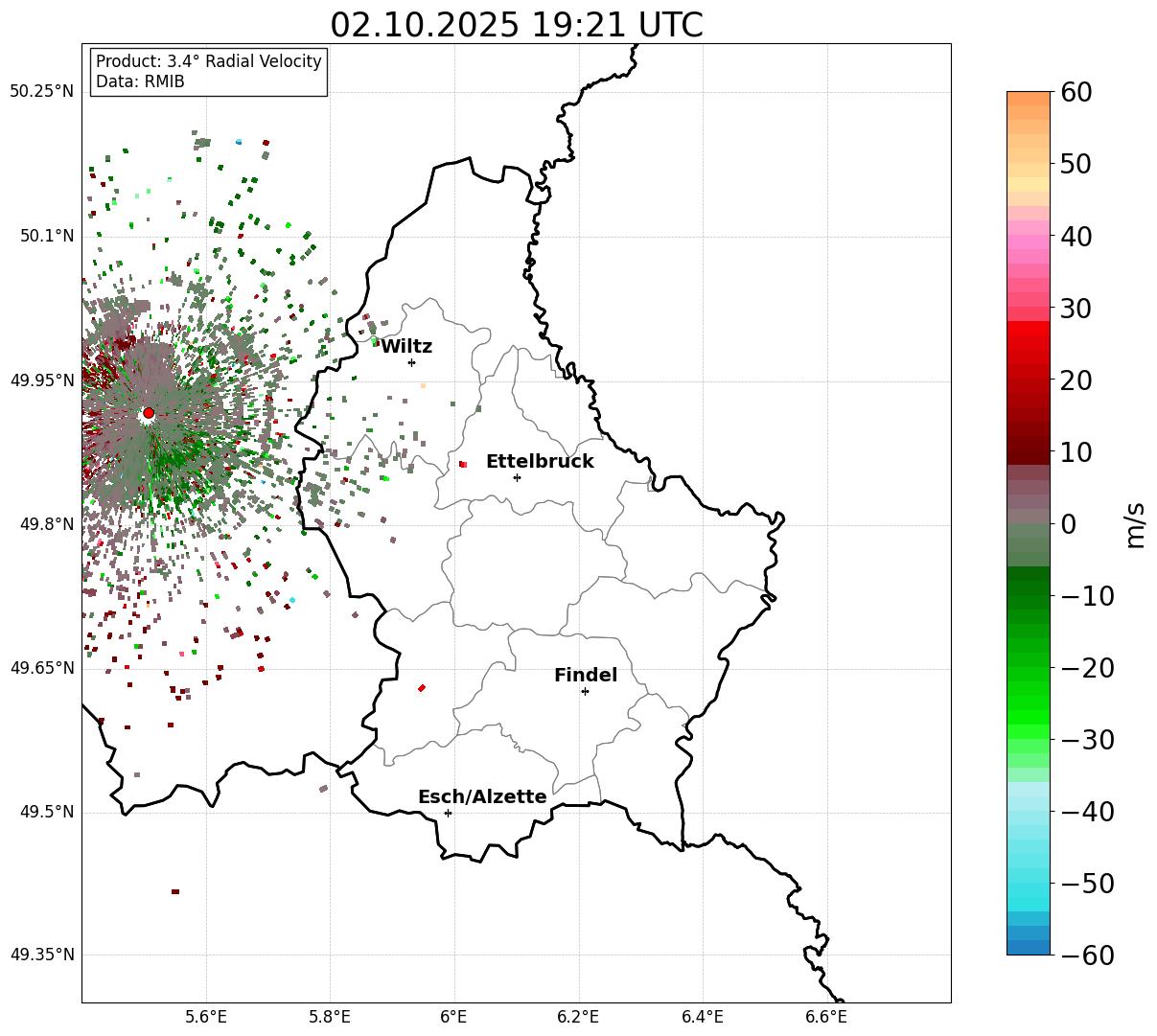Click the Wiltz station cross marker
This screenshot has width=1157, height=1036.
(411, 362)
